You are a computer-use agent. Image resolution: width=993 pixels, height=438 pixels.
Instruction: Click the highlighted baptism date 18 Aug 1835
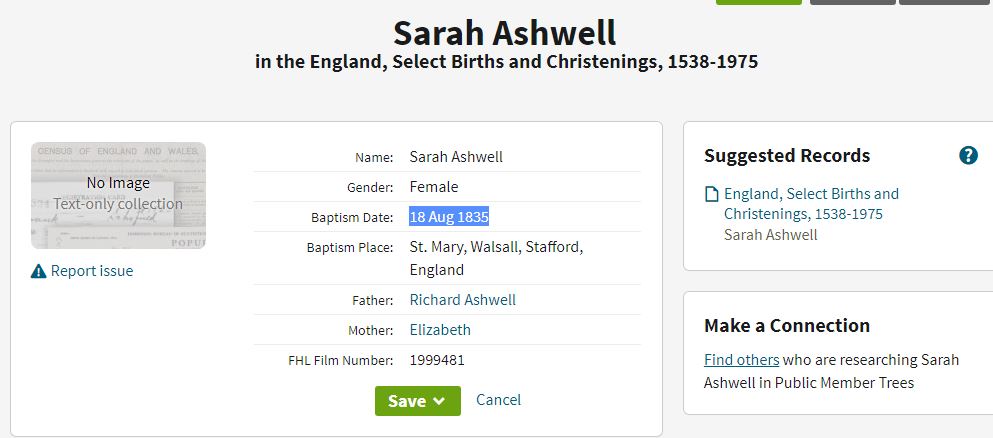pyautogui.click(x=449, y=217)
